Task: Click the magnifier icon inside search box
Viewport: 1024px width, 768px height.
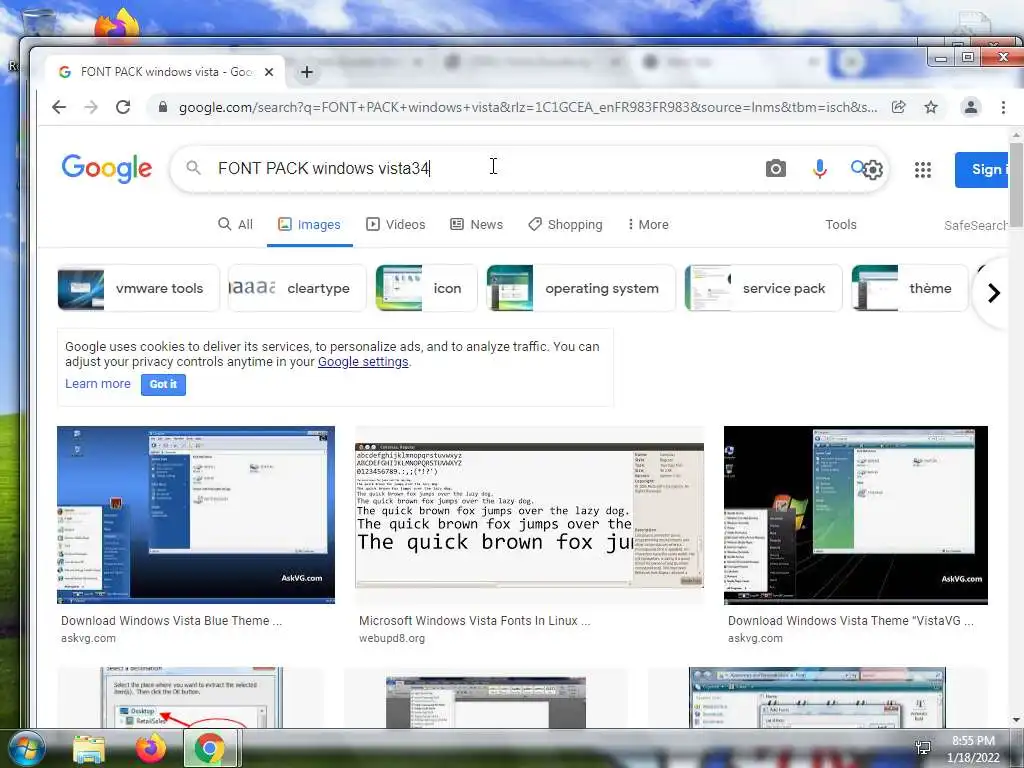Action: coord(193,168)
